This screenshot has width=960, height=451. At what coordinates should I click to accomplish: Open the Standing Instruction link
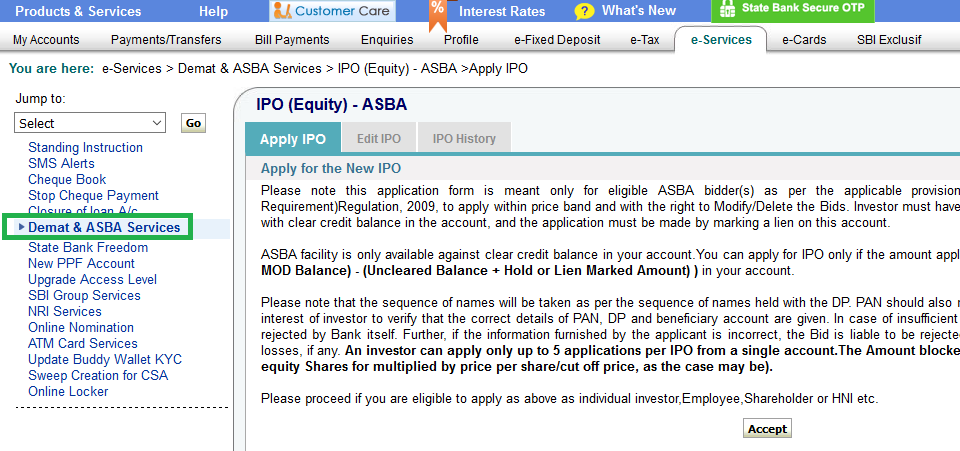(x=85, y=147)
